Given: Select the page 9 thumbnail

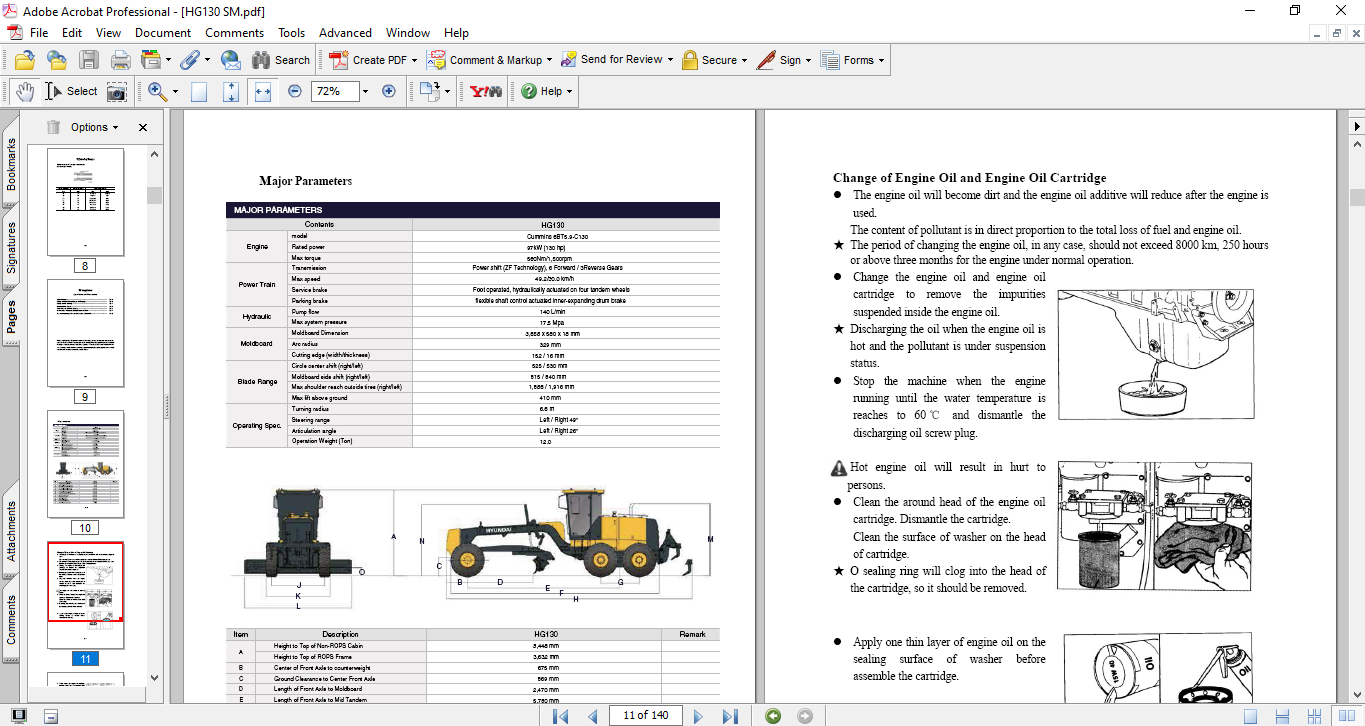Looking at the screenshot, I should (x=86, y=331).
